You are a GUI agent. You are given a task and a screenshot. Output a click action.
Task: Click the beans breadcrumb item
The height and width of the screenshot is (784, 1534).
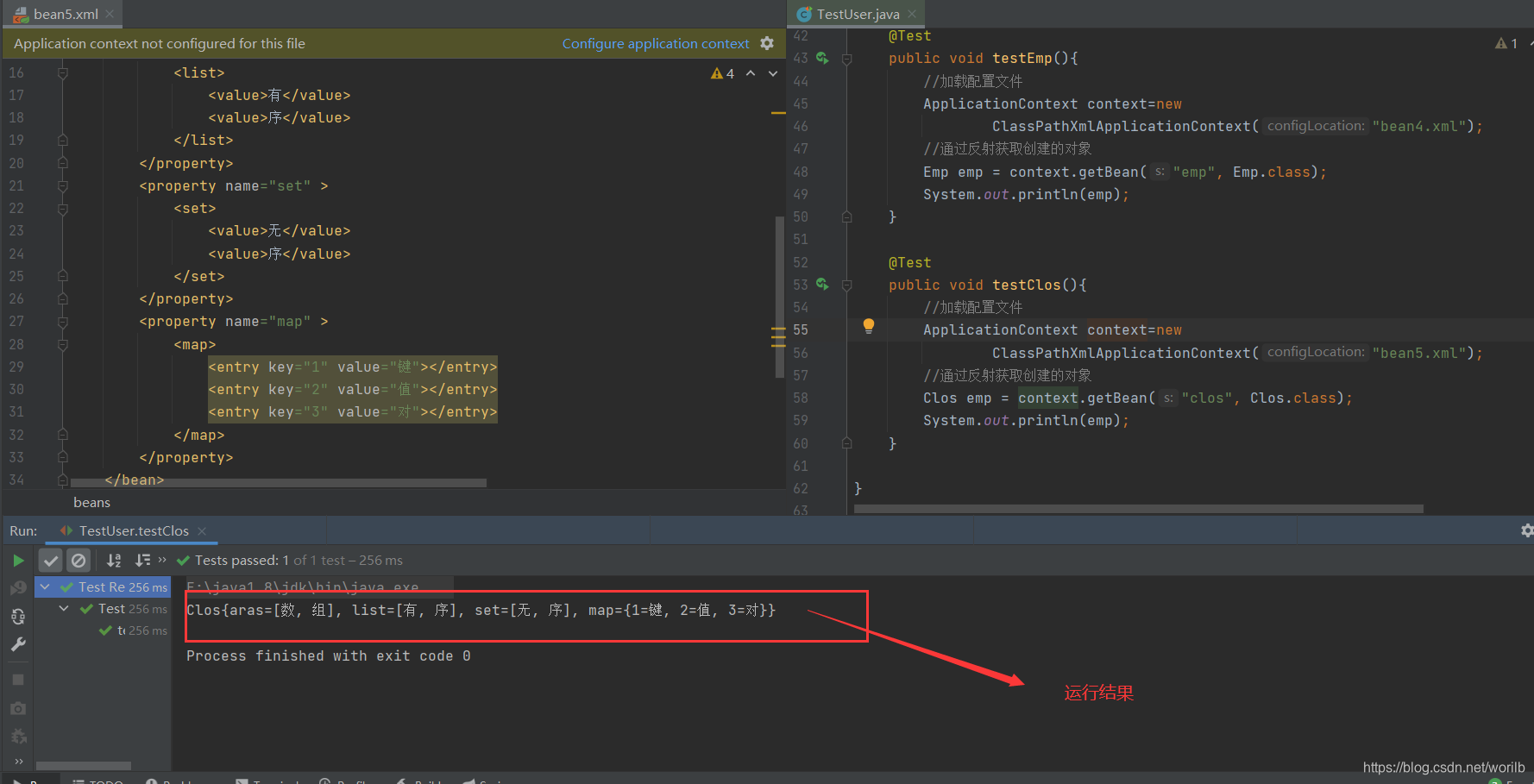[x=91, y=503]
